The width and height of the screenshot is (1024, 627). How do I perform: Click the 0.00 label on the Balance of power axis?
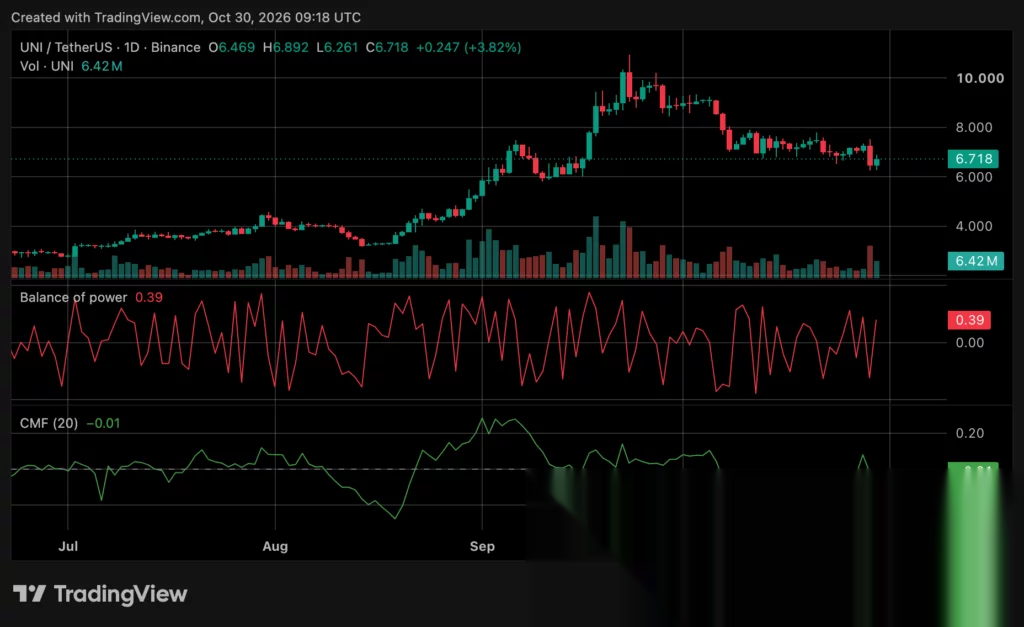click(x=970, y=342)
